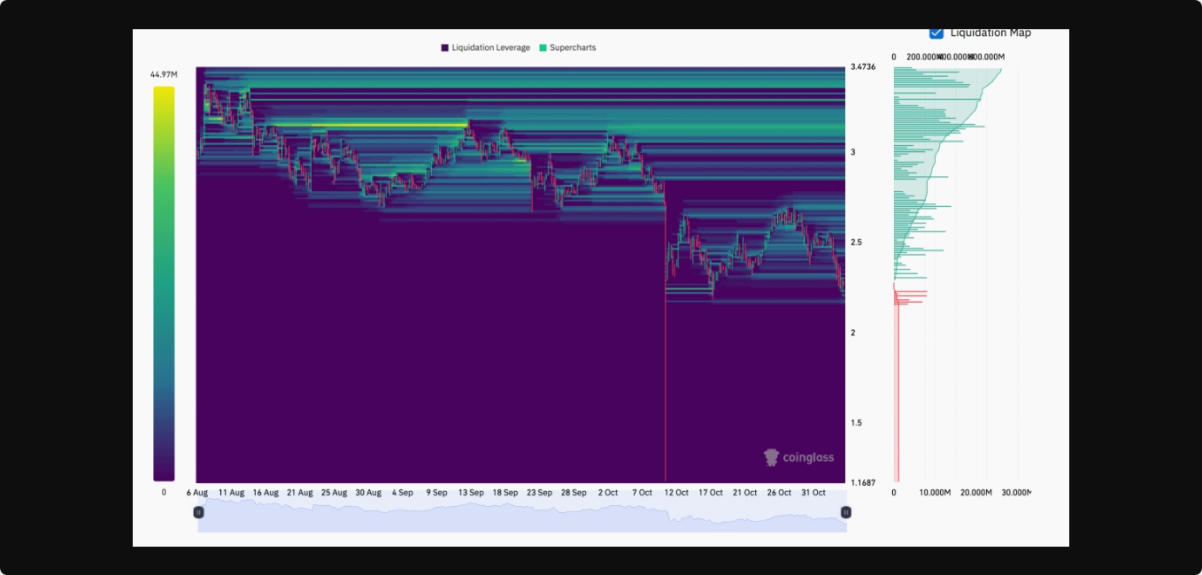Click the green Supercharts legend swatch
Viewport: 1202px width, 575px height.
[542, 48]
